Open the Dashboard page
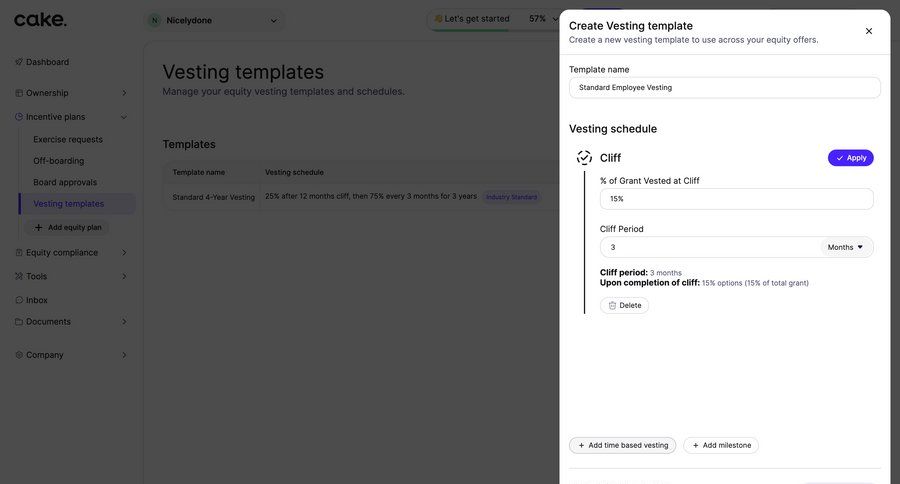This screenshot has width=900, height=484. [x=47, y=62]
